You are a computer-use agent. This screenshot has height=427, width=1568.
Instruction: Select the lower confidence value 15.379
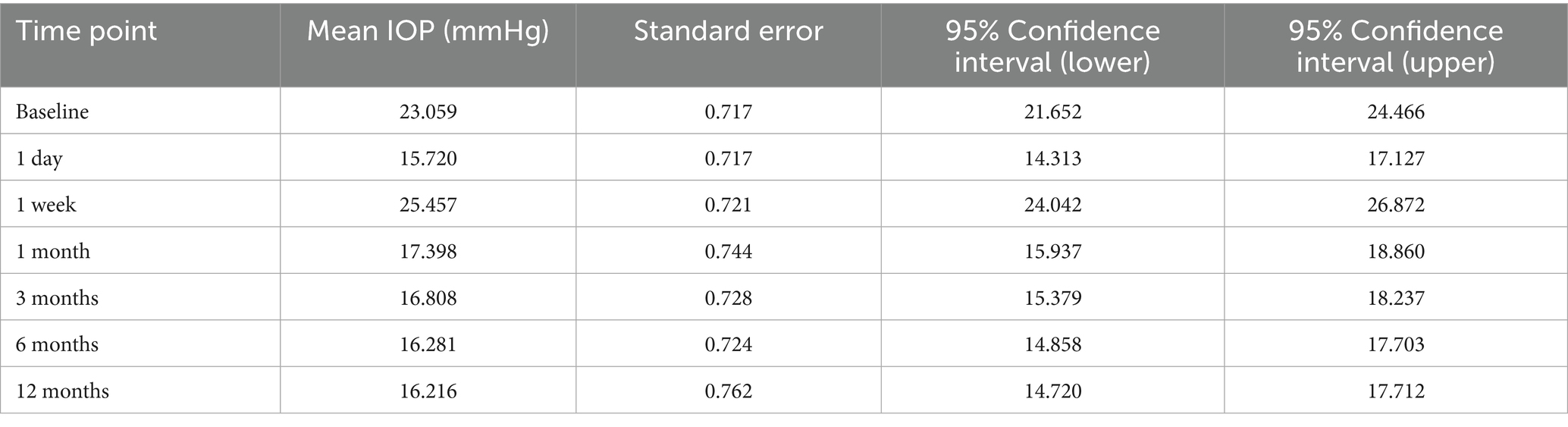(1052, 298)
